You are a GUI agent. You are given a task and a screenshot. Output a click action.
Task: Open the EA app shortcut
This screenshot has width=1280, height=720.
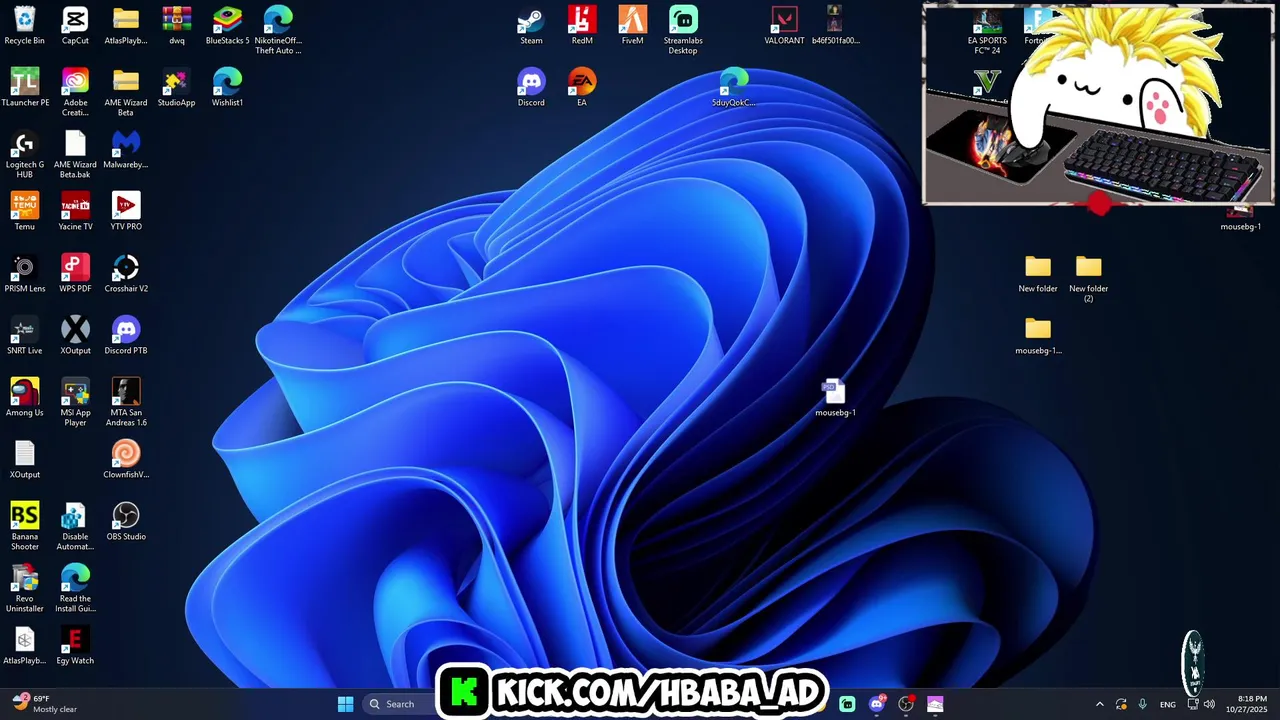[x=582, y=88]
